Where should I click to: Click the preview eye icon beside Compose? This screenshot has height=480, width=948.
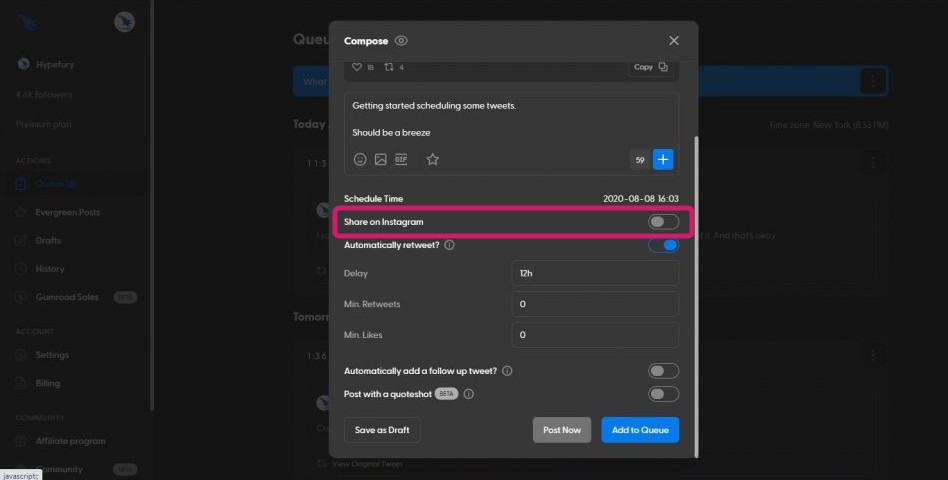(x=401, y=41)
